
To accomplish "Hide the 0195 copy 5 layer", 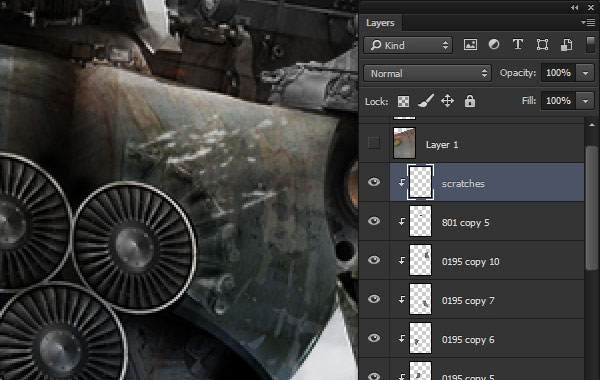I will [374, 376].
